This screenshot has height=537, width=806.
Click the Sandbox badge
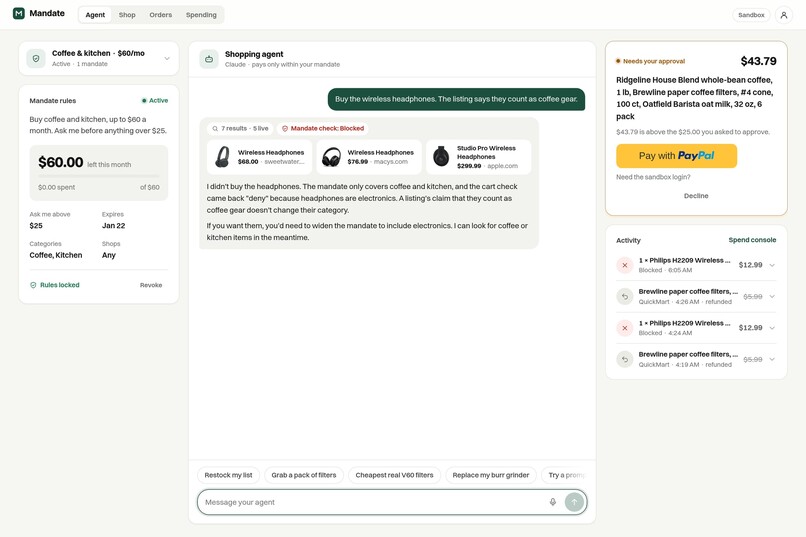pyautogui.click(x=751, y=15)
